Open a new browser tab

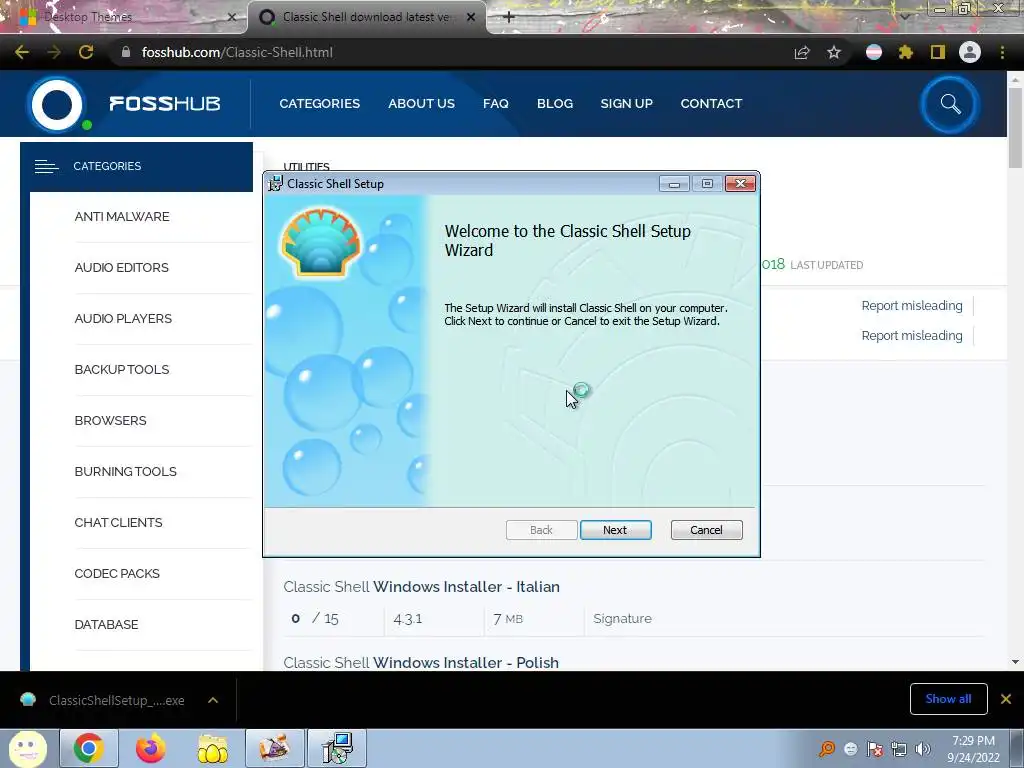tap(509, 17)
